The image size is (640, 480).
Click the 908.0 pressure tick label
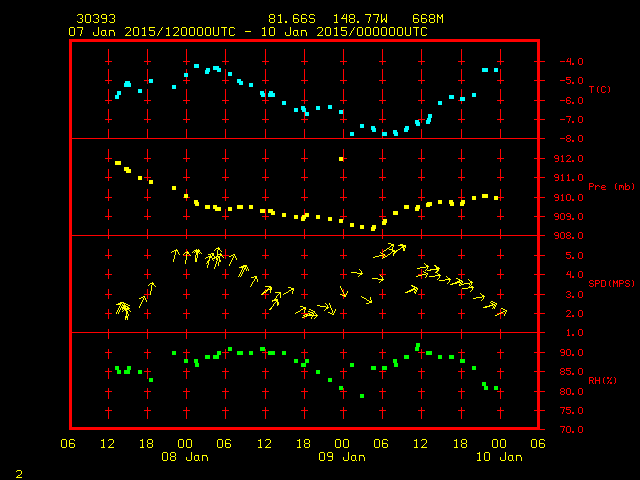tap(569, 236)
